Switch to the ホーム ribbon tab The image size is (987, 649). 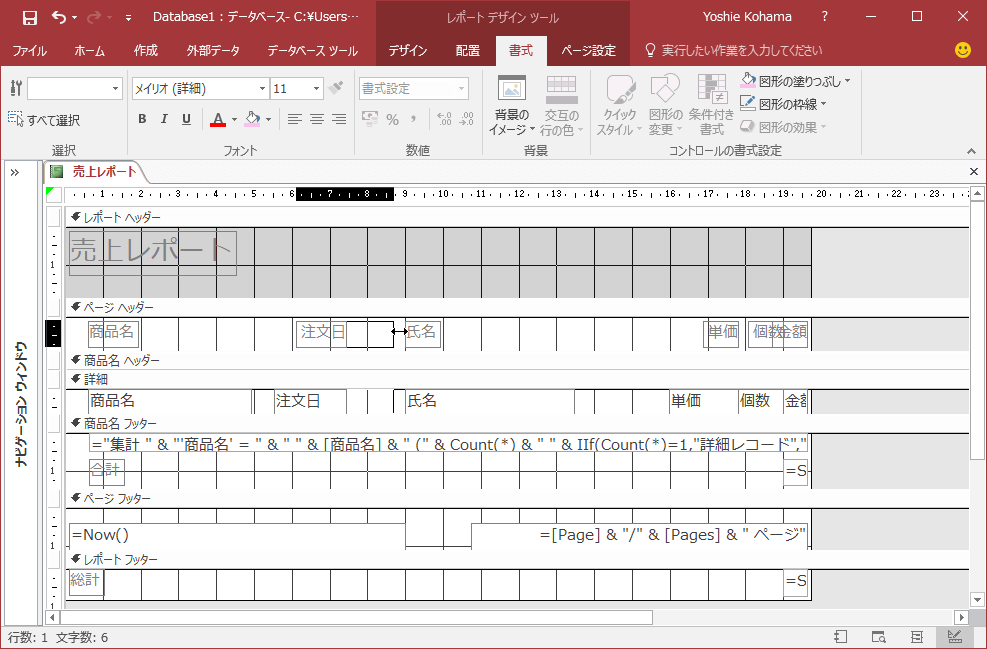[x=89, y=51]
